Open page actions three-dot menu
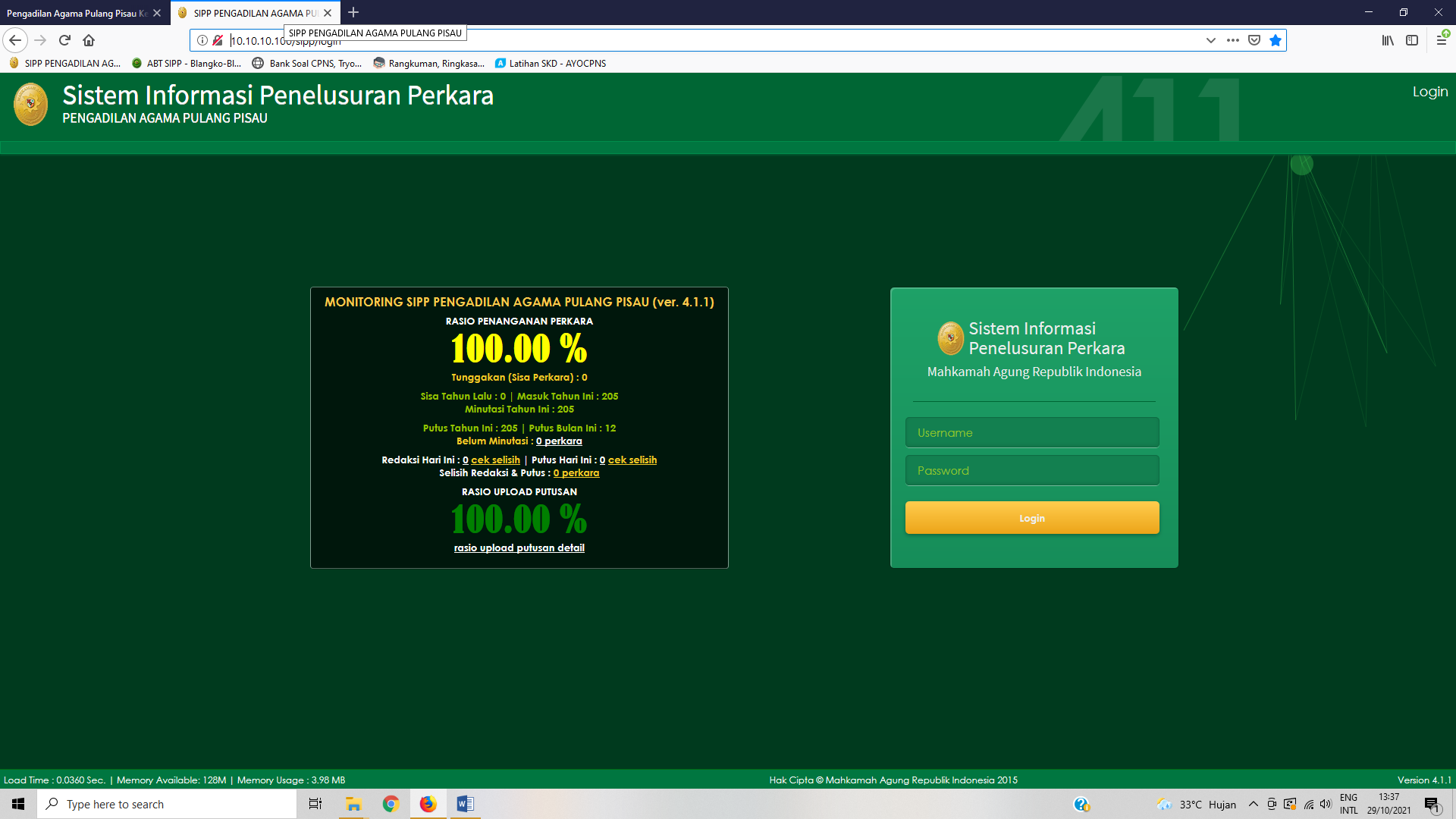This screenshot has height=819, width=1456. 1233,40
